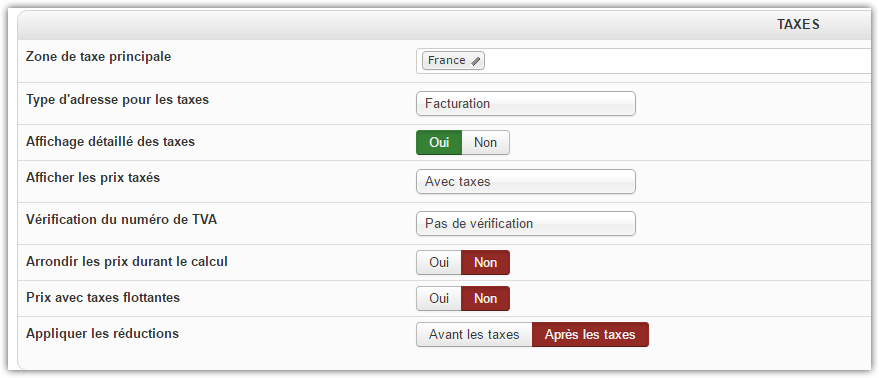Screen dimensions: 879x378
Task: Expand the Pas de vérification TVA dropdown
Action: click(x=526, y=224)
